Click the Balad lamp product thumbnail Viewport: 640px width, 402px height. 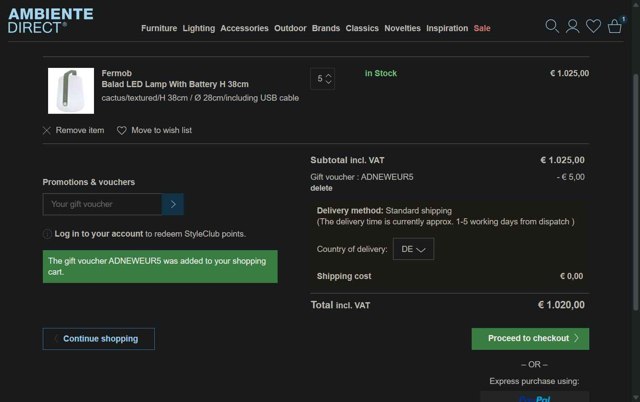coord(71,91)
